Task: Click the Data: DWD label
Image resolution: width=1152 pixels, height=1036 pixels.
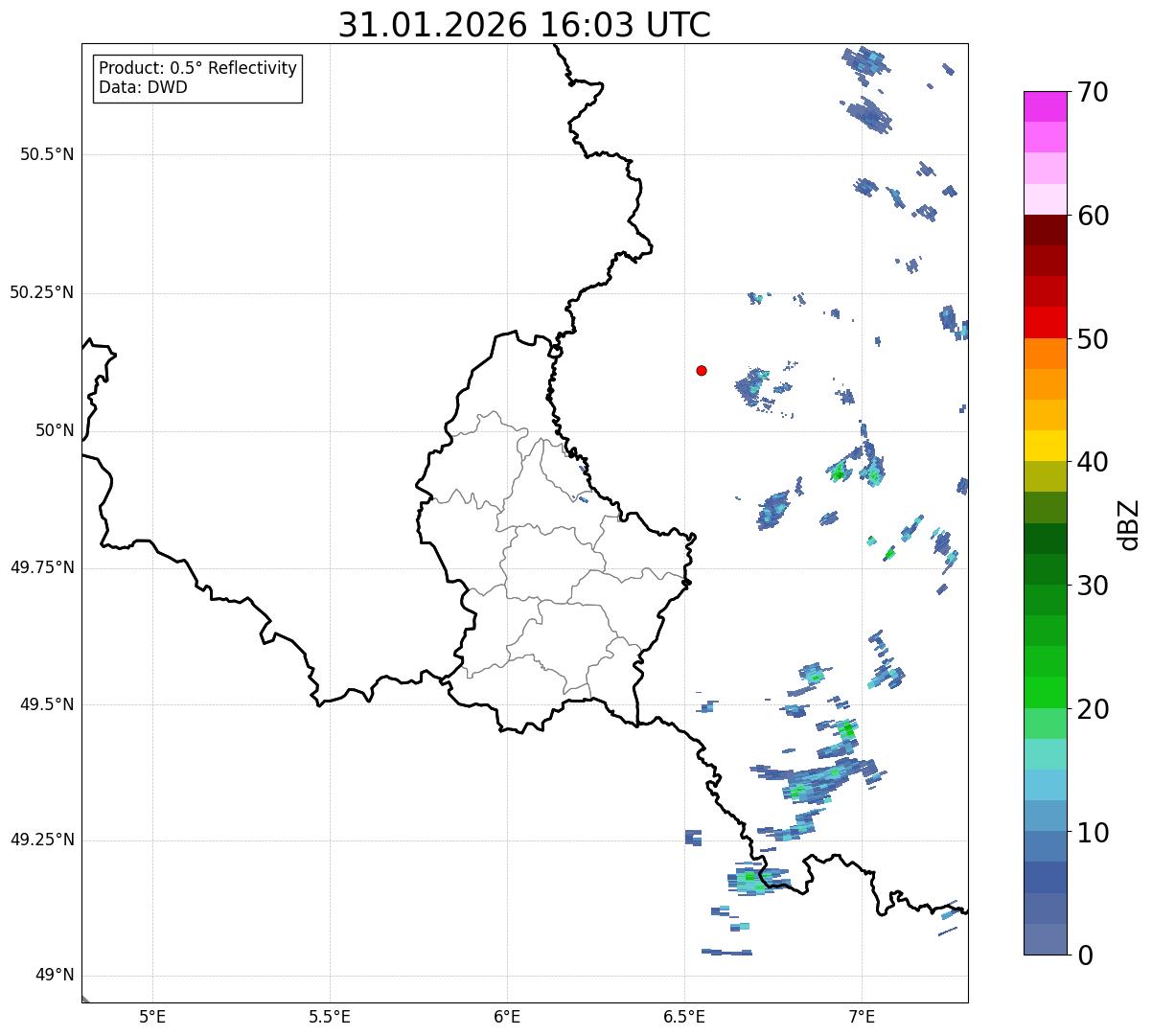Action: coord(143,87)
